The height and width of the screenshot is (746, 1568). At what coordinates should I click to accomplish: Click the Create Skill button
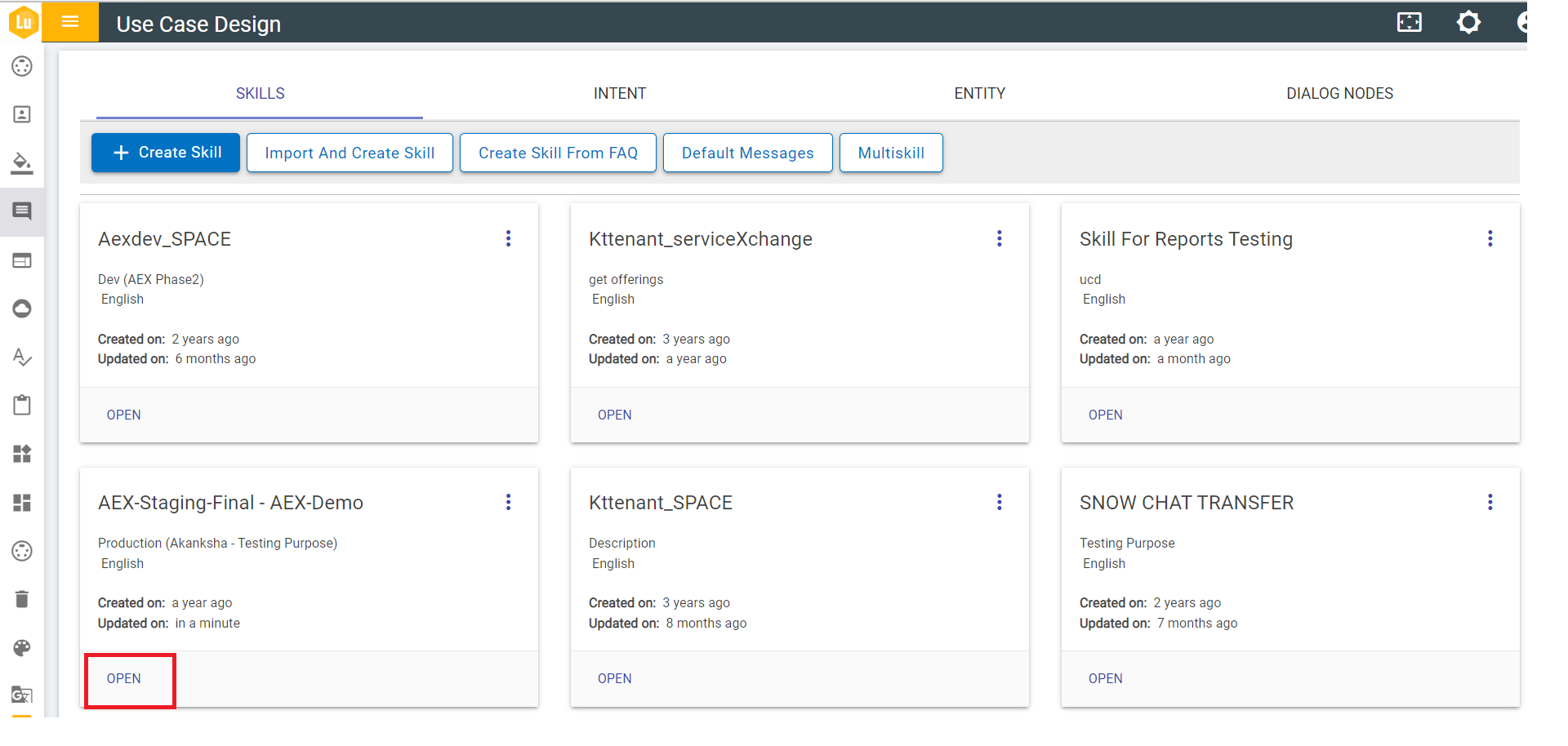click(x=166, y=153)
